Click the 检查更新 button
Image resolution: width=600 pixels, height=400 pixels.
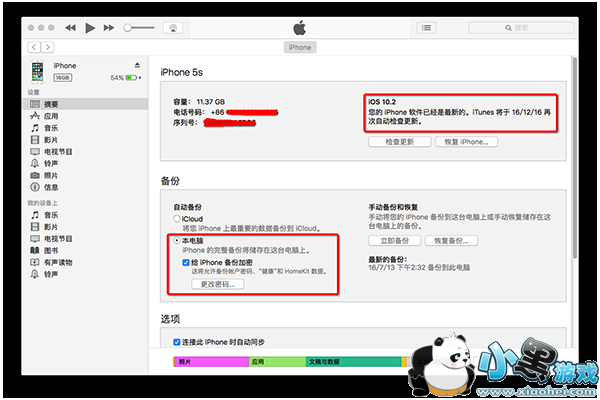tap(399, 142)
